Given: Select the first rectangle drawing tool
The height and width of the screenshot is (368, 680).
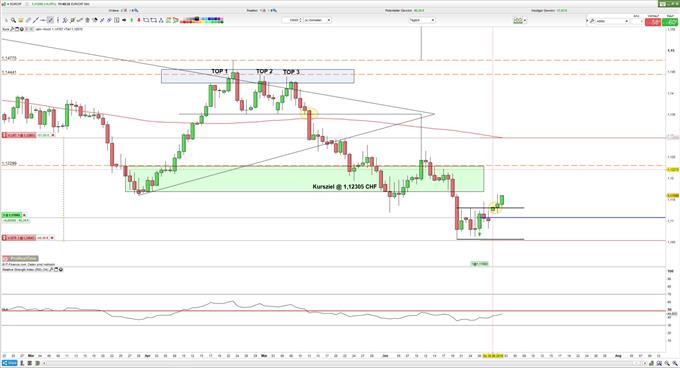Looking at the screenshot, I should [x=146, y=20].
